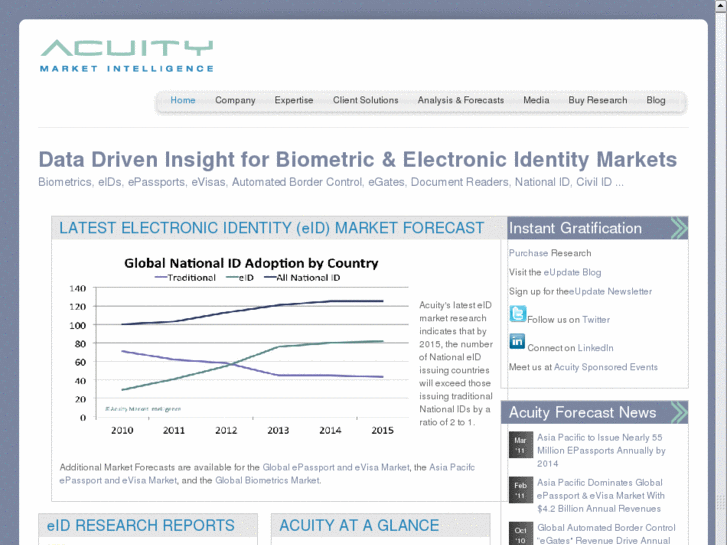This screenshot has width=727, height=545.
Task: Click the Acuity At A Glance heading
Action: 359,525
